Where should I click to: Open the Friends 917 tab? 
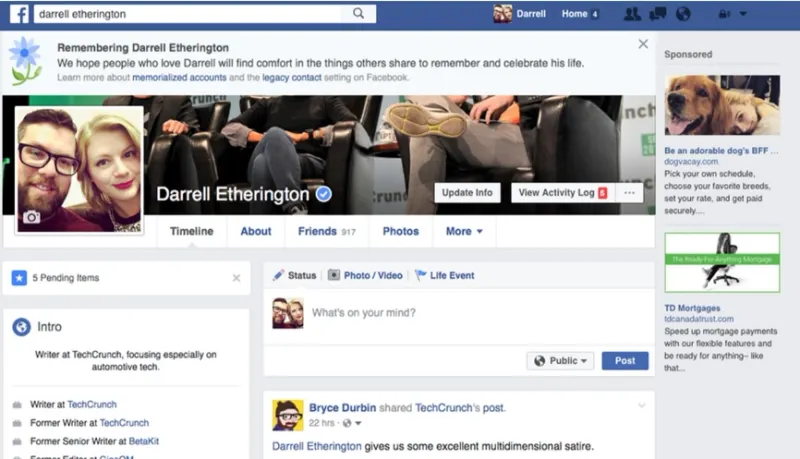327,232
